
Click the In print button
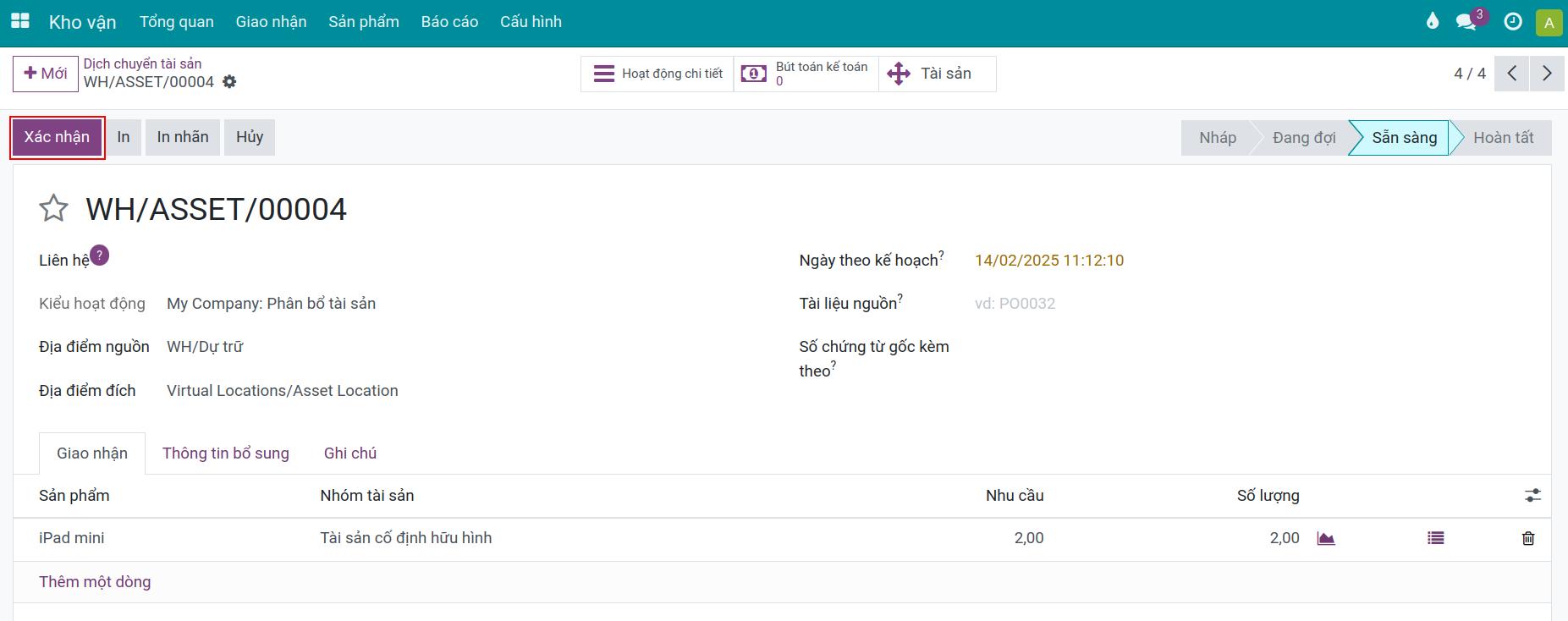pos(124,137)
